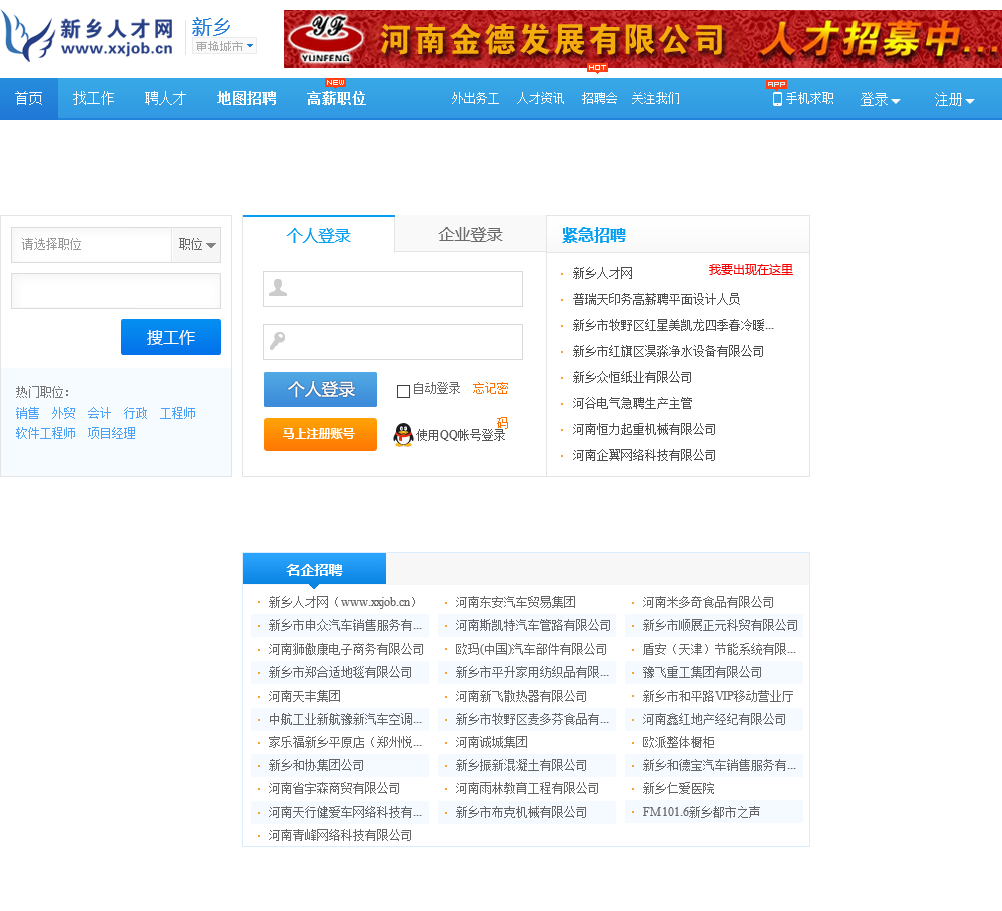This screenshot has height=911, width=1002.
Task: Open 招聘会 navigation link
Action: (x=599, y=98)
